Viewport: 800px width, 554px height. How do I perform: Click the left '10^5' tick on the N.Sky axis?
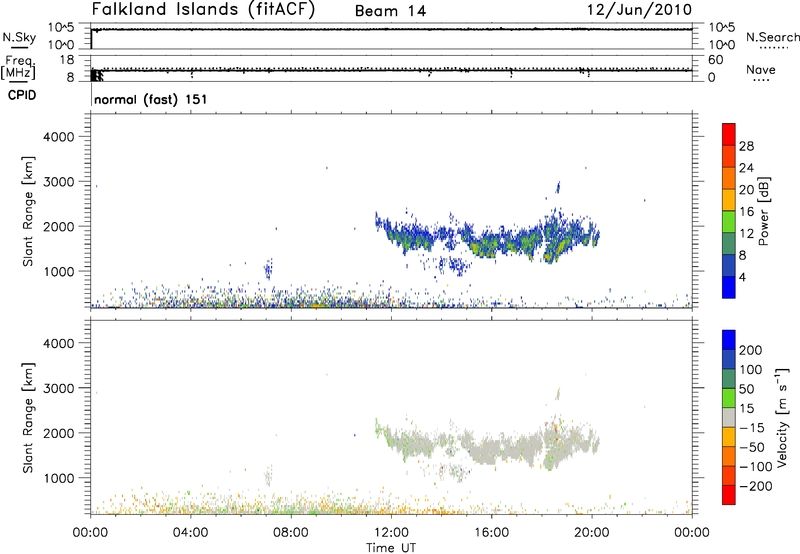(x=61, y=28)
